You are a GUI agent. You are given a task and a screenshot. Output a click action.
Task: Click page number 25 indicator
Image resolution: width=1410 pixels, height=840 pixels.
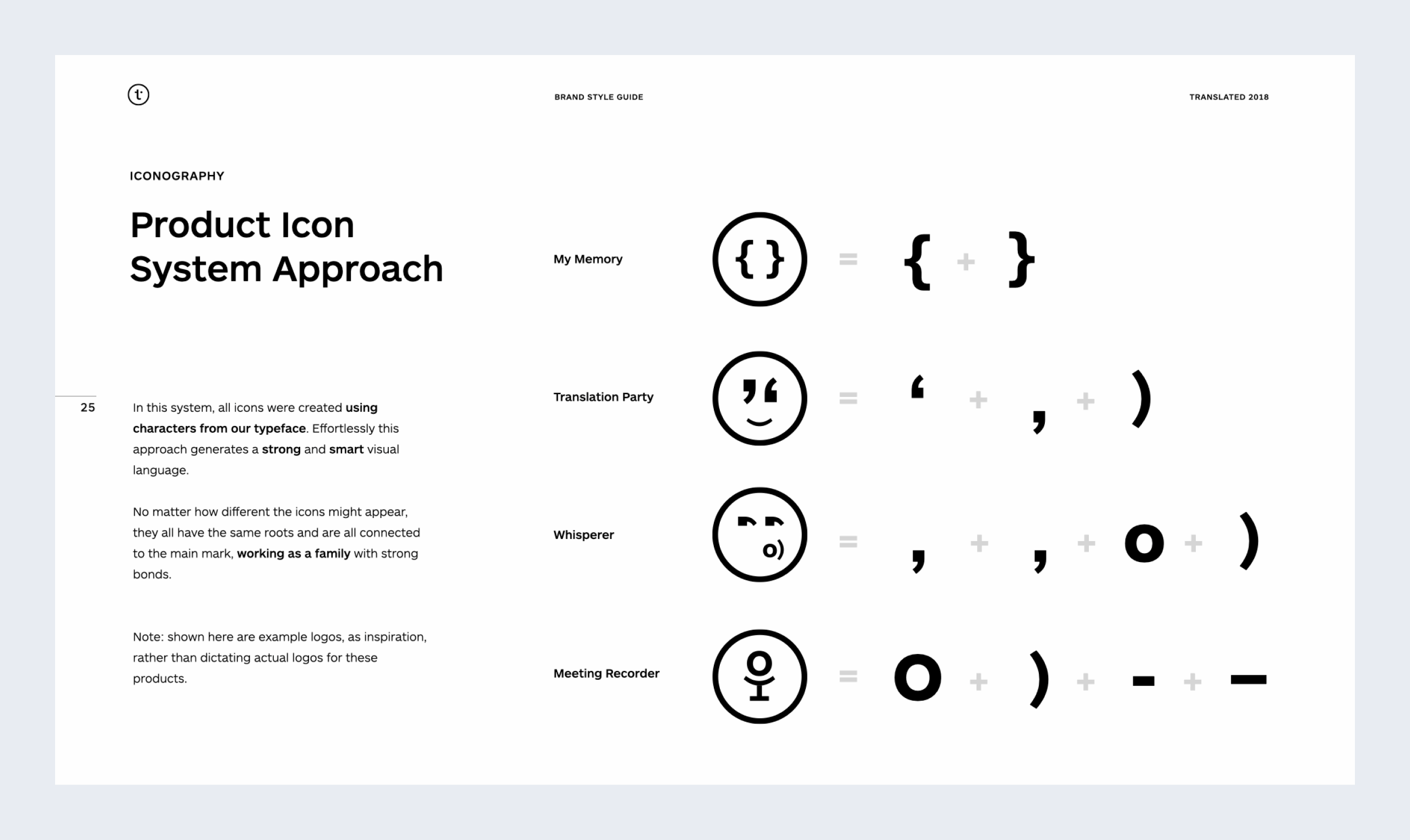87,407
